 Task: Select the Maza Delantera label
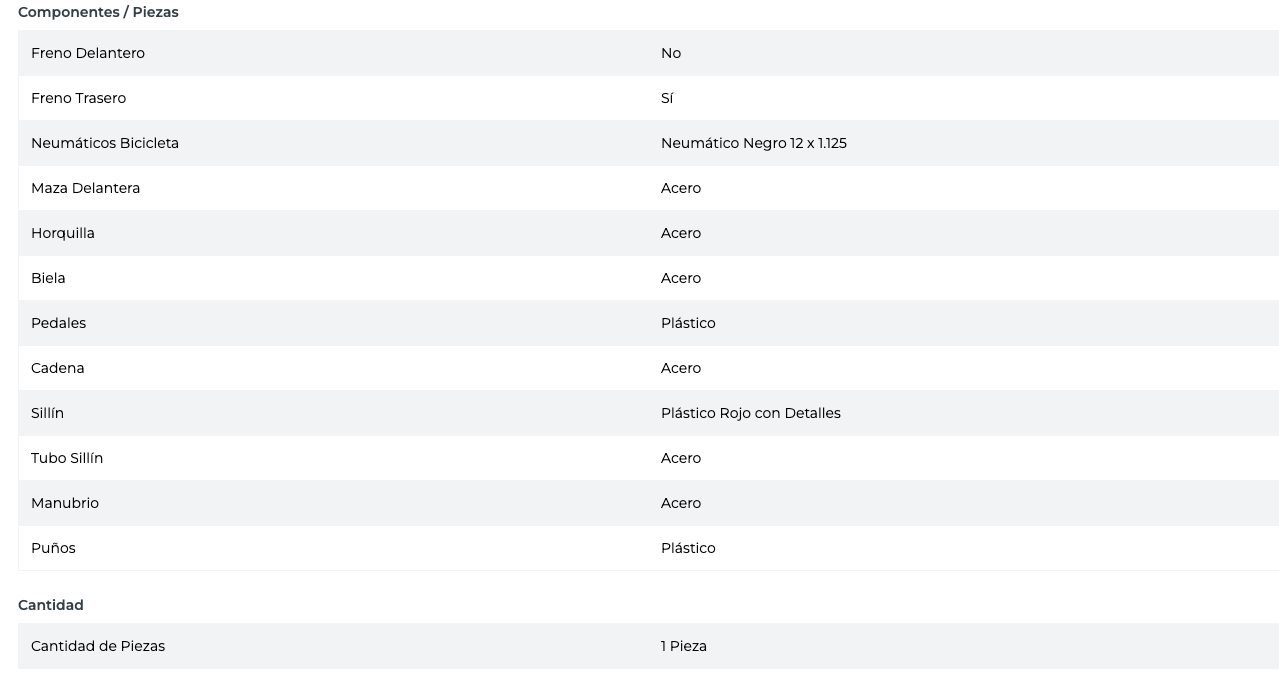[x=85, y=188]
